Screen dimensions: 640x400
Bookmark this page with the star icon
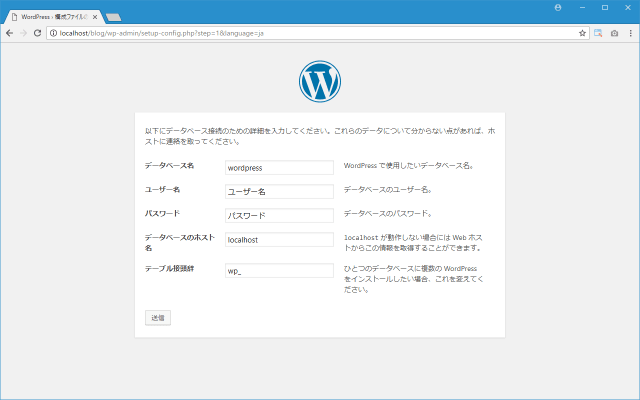(582, 33)
